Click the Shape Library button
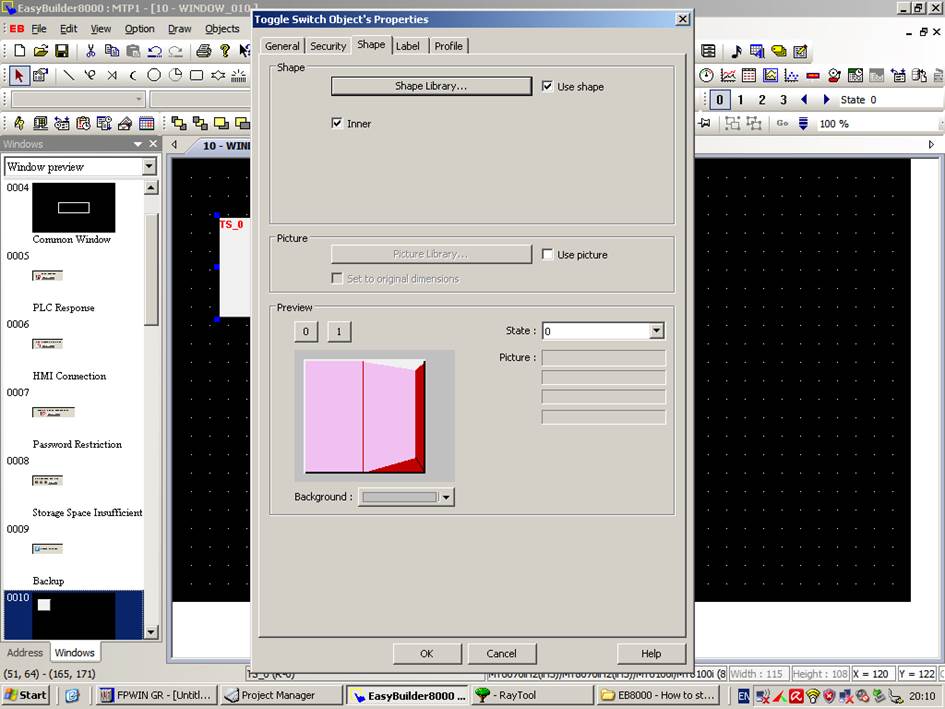945x709 pixels. coord(430,86)
